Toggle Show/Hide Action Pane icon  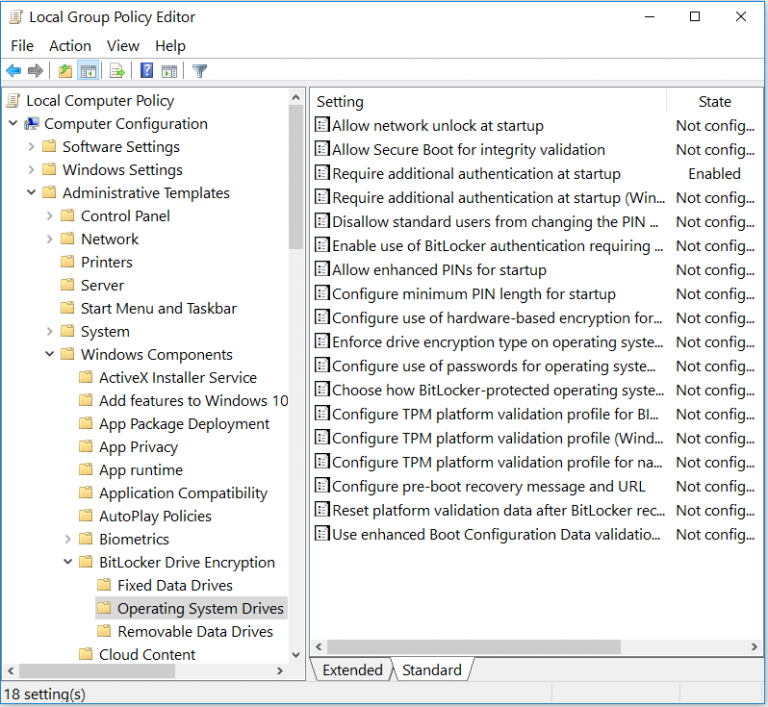point(169,71)
